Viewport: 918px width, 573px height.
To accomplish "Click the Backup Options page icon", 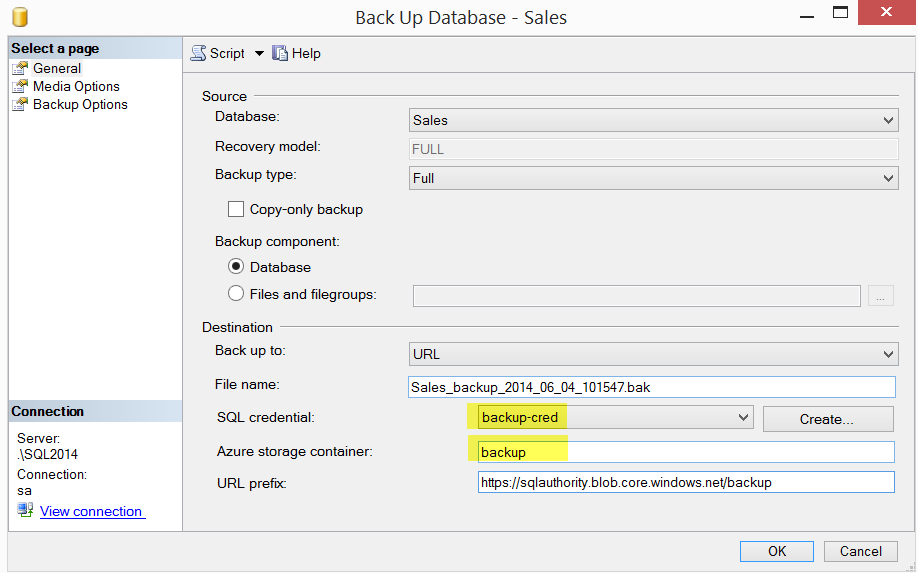I will tap(20, 104).
